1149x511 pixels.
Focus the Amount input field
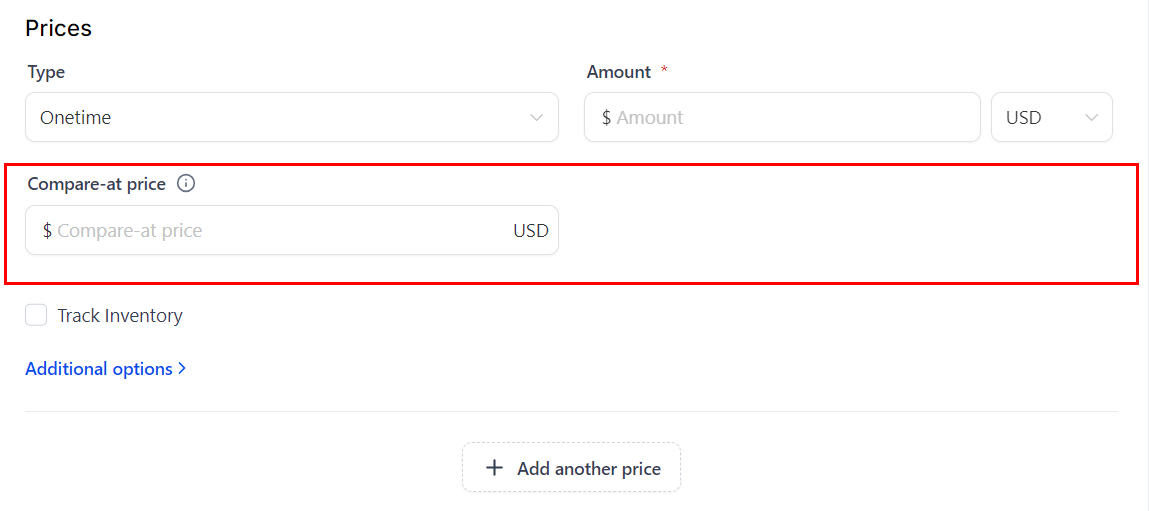point(790,118)
